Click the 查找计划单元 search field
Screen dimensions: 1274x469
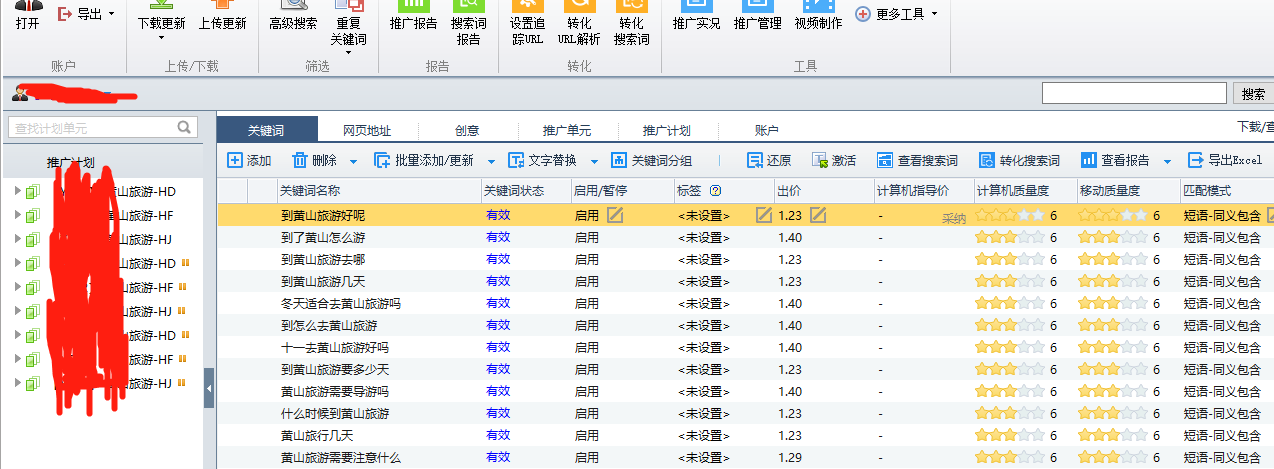pos(92,128)
